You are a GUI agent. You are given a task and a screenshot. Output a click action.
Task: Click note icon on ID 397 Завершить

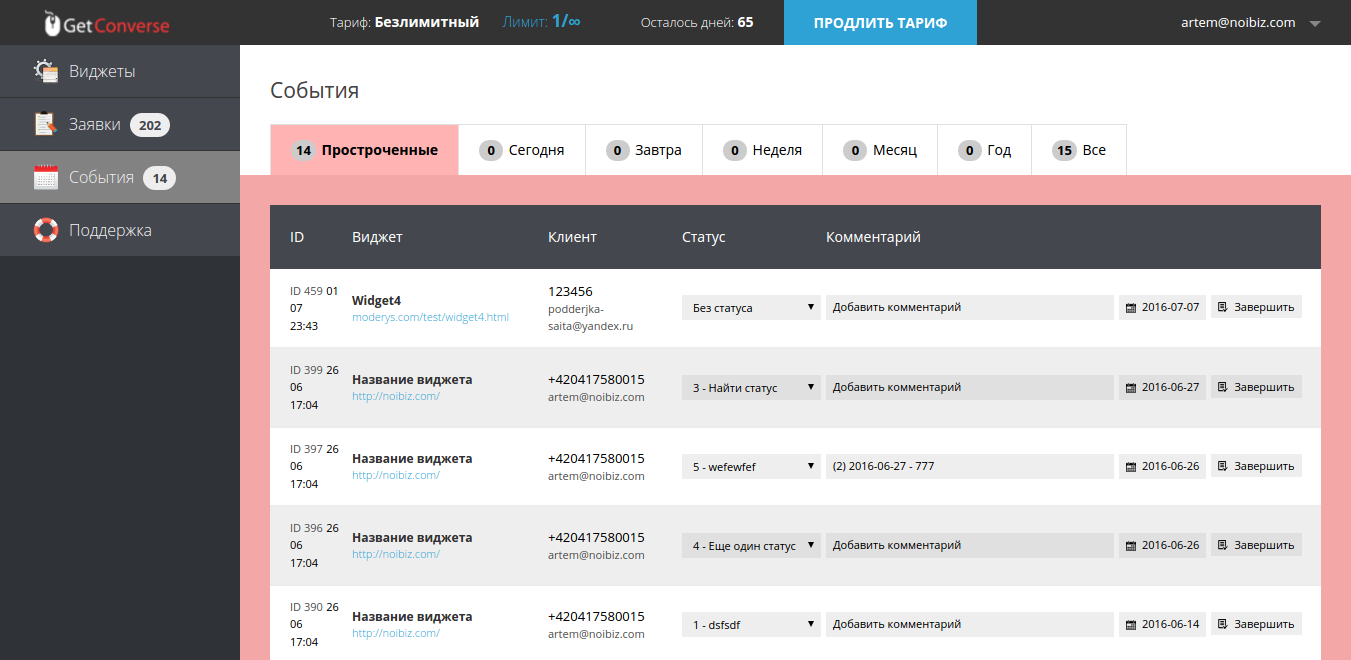(x=1222, y=466)
